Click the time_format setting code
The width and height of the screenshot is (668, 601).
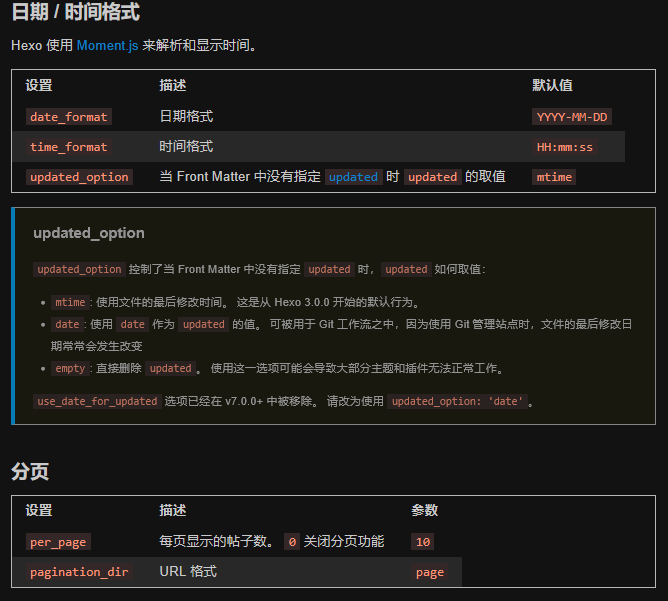pyautogui.click(x=69, y=147)
